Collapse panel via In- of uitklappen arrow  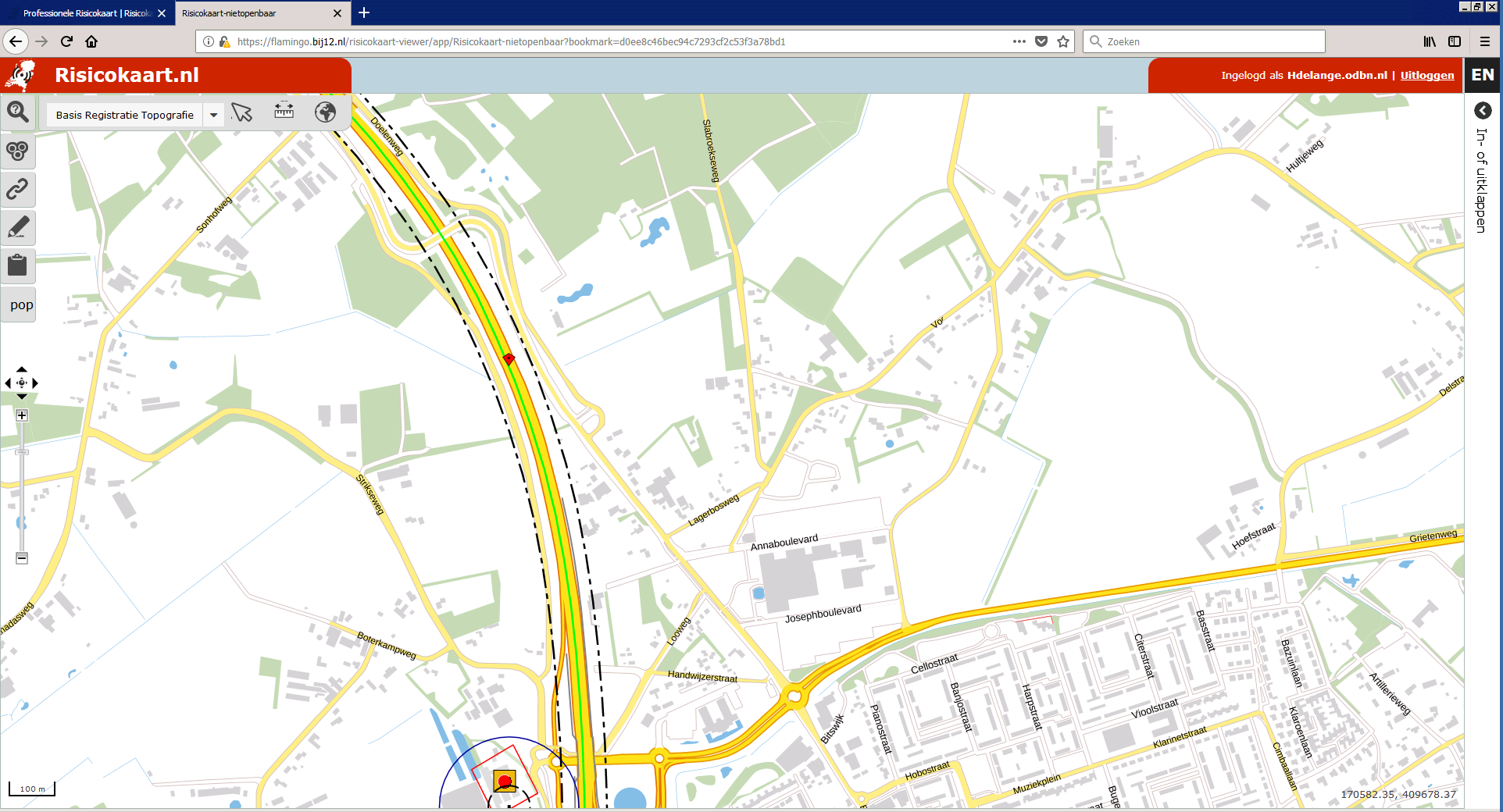point(1483,110)
